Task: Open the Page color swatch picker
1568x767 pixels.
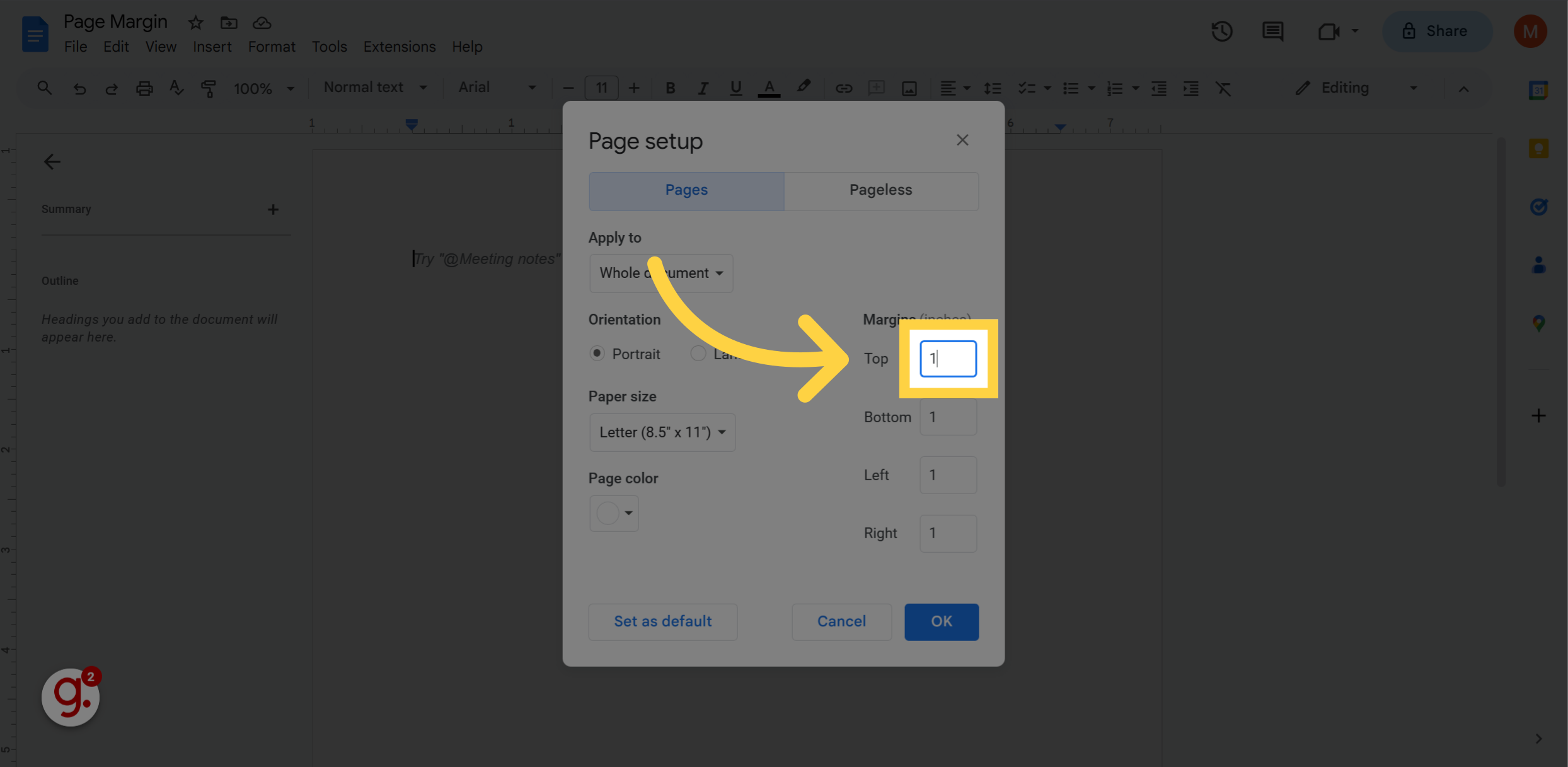Action: point(614,513)
